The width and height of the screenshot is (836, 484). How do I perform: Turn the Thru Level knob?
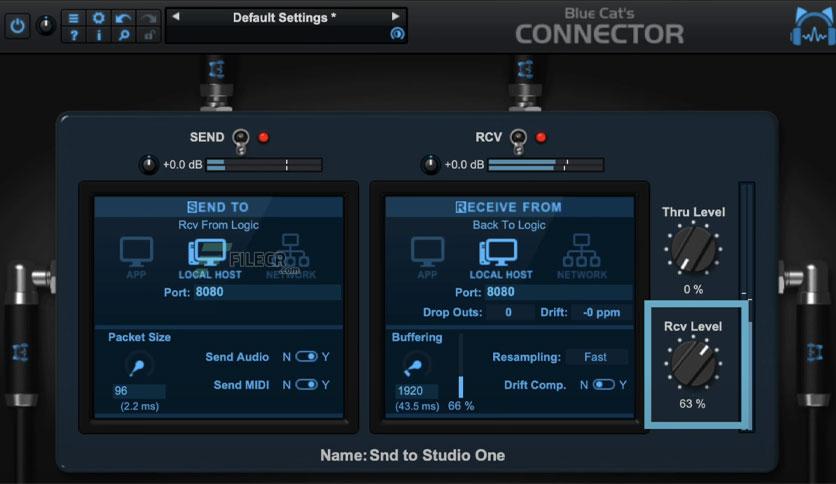point(693,249)
